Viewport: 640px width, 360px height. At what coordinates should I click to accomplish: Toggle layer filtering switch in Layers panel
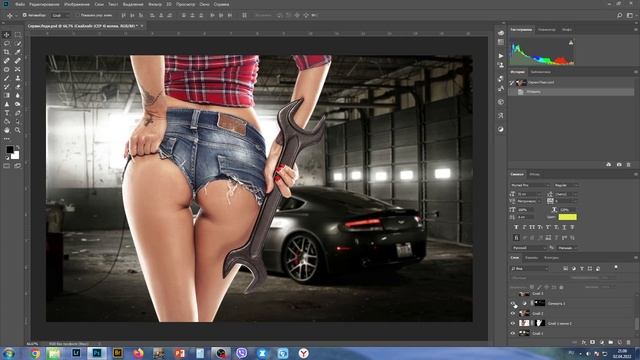[x=616, y=268]
